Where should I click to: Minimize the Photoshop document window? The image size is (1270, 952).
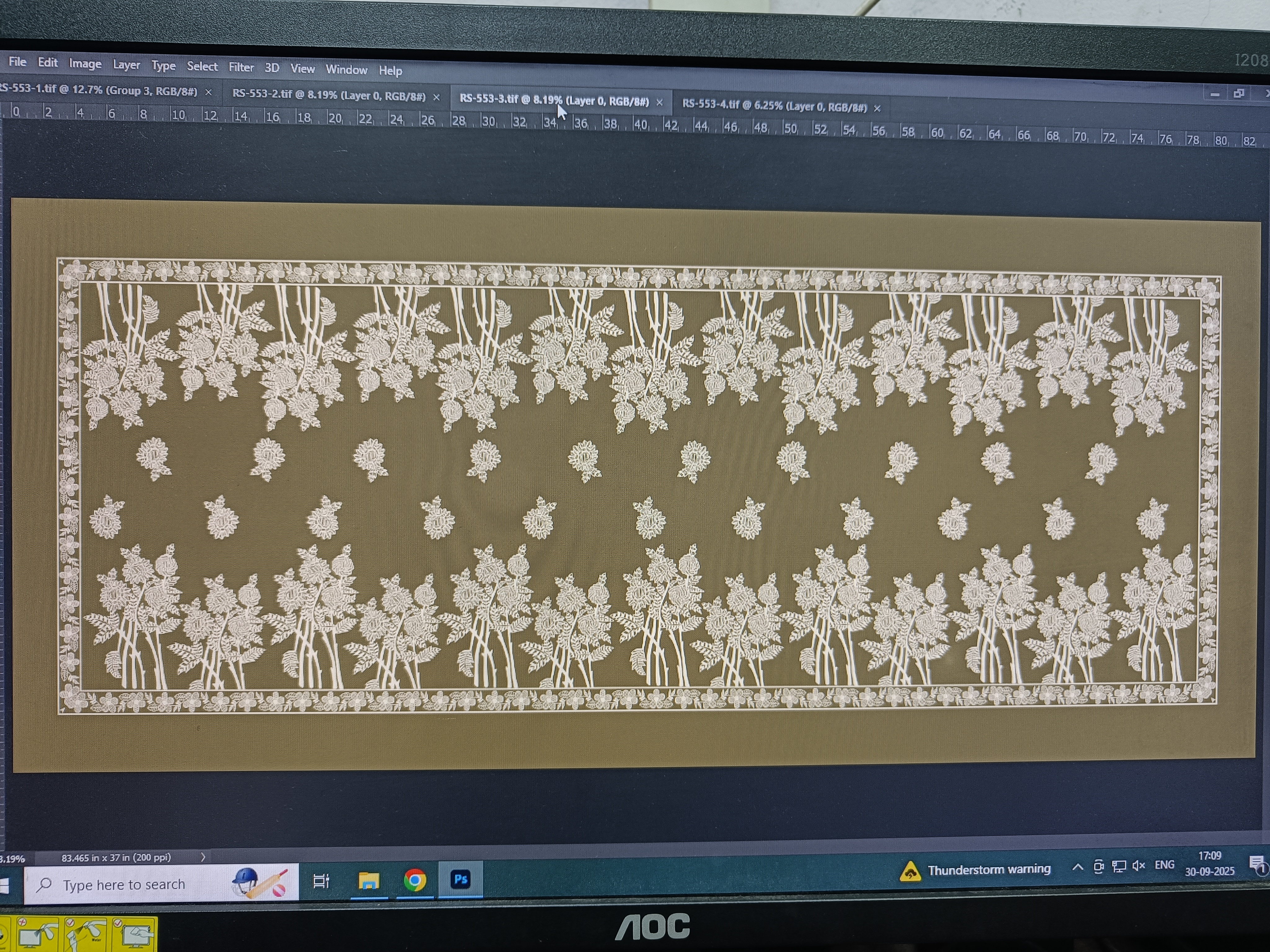[1215, 94]
